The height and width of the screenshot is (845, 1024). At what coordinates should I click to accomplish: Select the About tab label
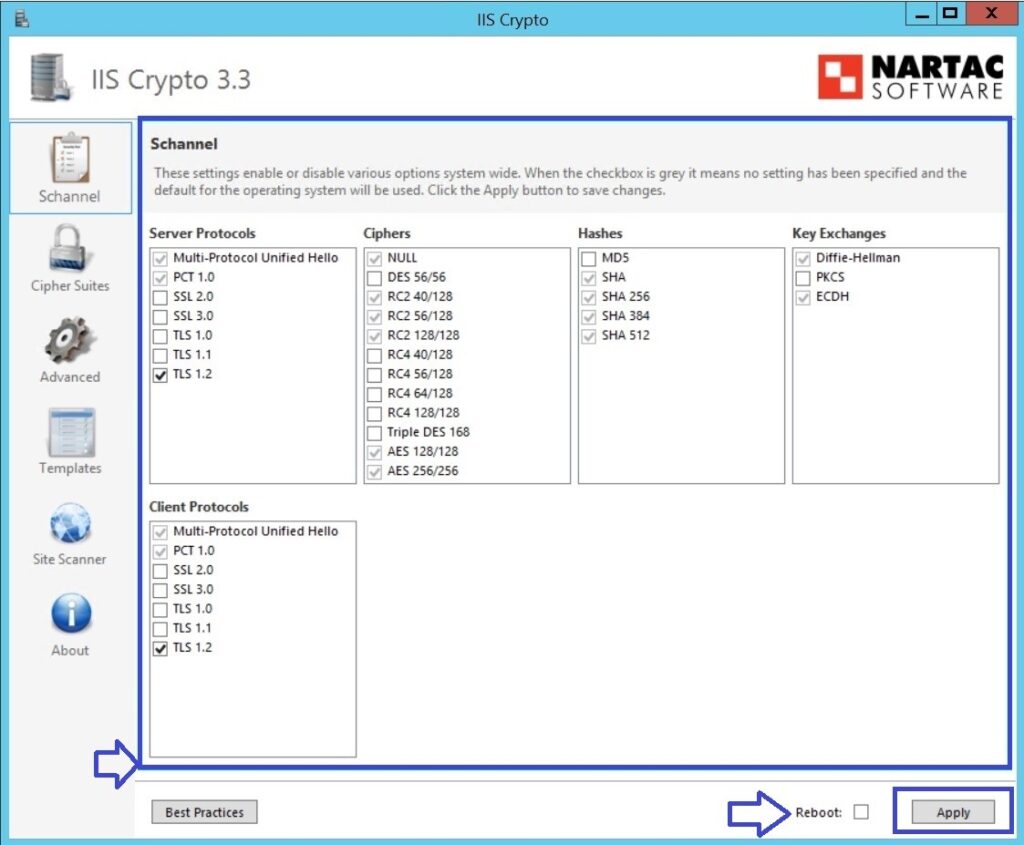coord(70,650)
